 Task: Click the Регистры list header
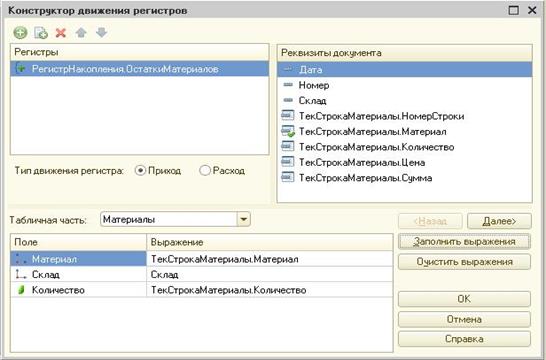[140, 52]
